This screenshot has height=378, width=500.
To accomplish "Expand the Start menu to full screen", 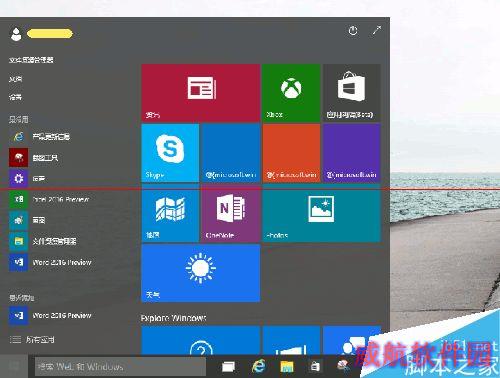I will [x=377, y=31].
